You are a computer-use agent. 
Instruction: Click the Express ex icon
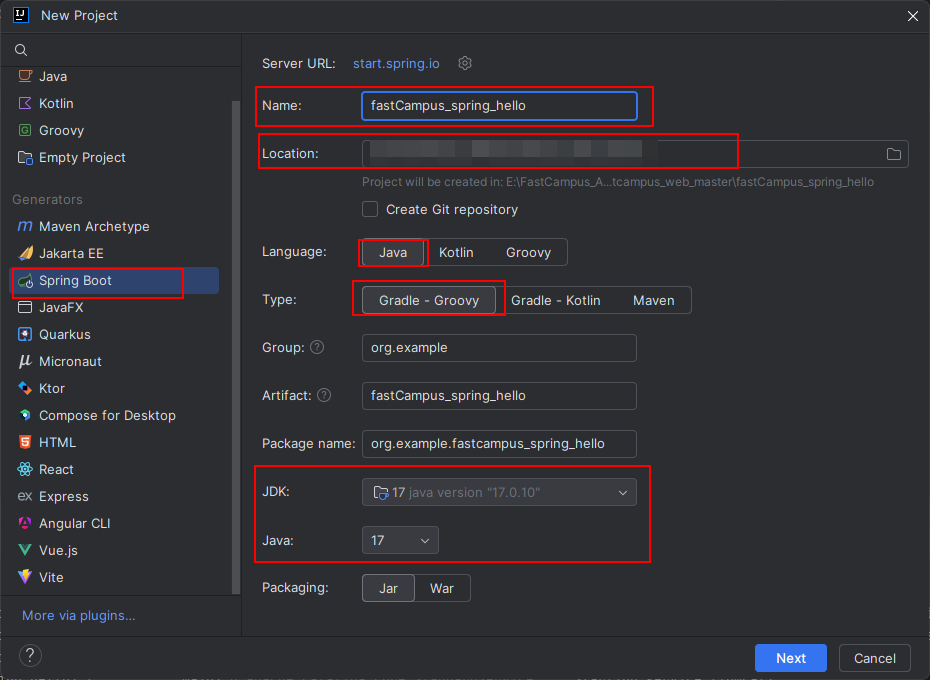tap(25, 496)
